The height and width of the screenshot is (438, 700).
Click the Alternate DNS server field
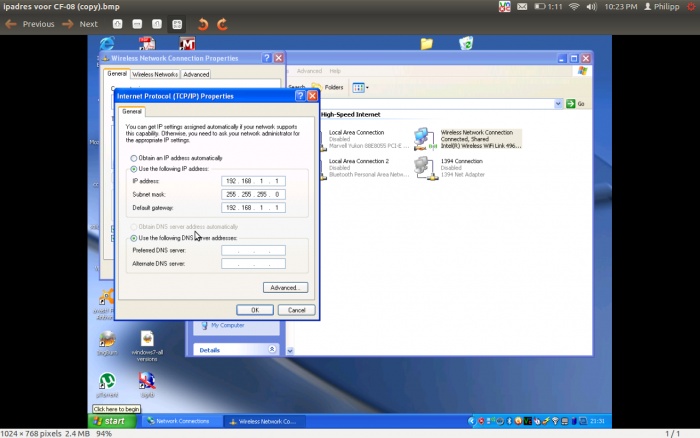pos(253,264)
